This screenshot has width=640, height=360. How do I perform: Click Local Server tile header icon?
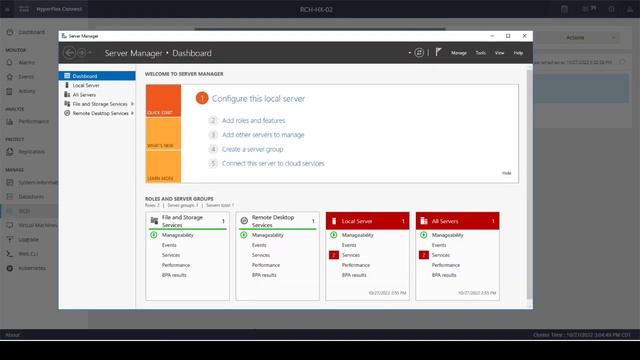tap(334, 221)
